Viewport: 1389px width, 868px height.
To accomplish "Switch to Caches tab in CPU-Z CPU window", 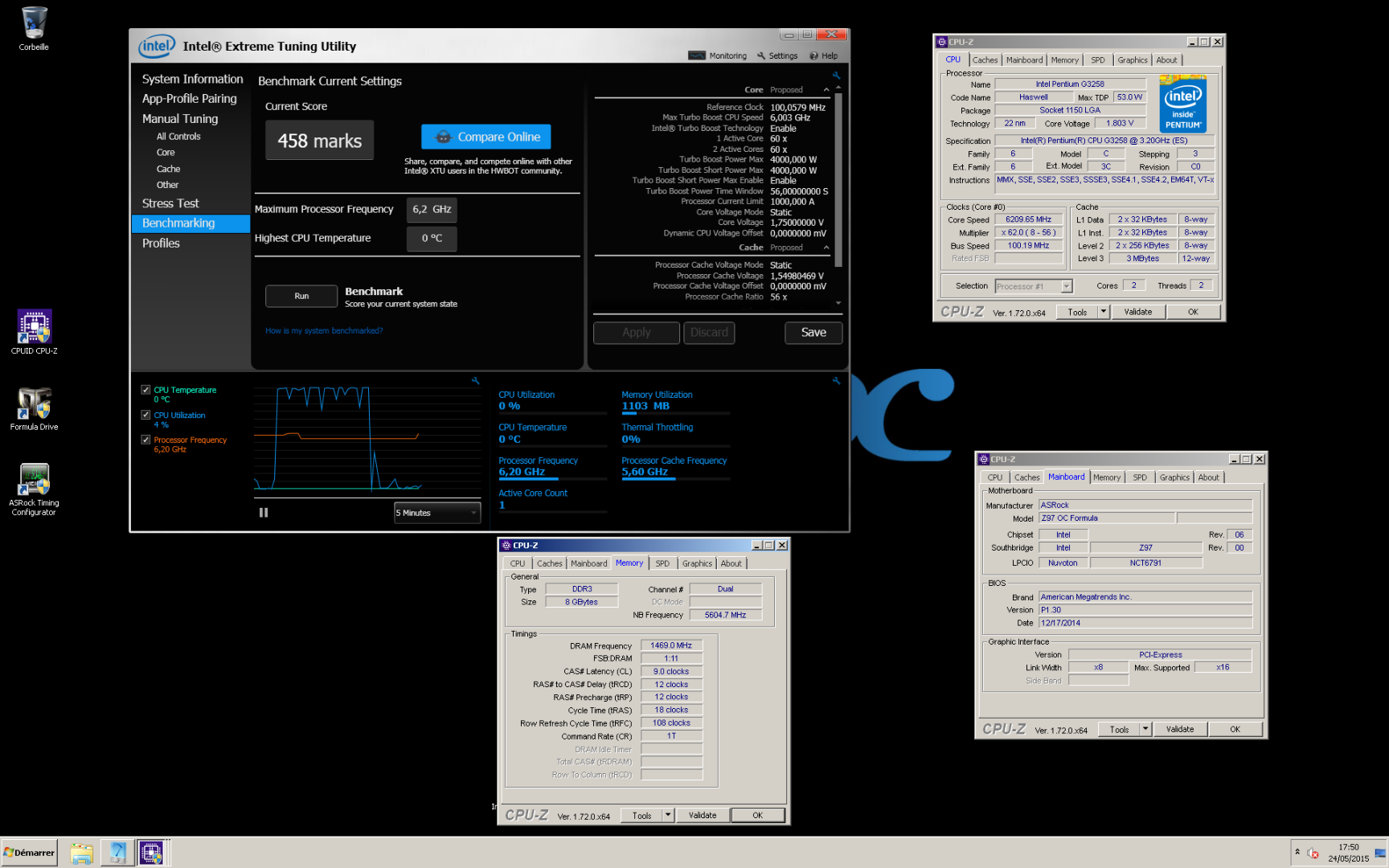I will click(985, 60).
